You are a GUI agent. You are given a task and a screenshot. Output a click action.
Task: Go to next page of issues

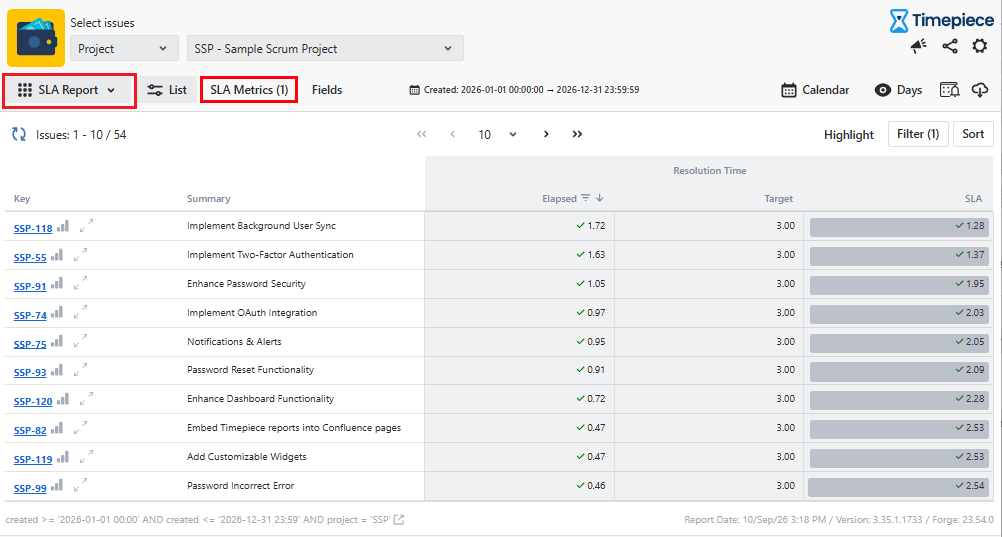pos(546,134)
